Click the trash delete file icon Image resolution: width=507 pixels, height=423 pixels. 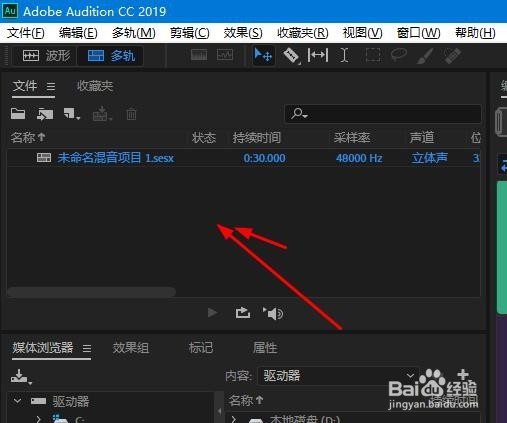(131, 114)
